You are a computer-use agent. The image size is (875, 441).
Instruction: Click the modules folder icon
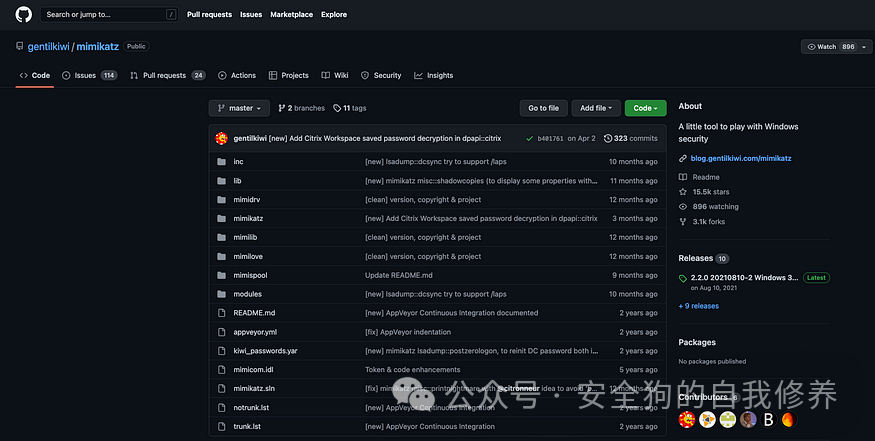pos(222,294)
